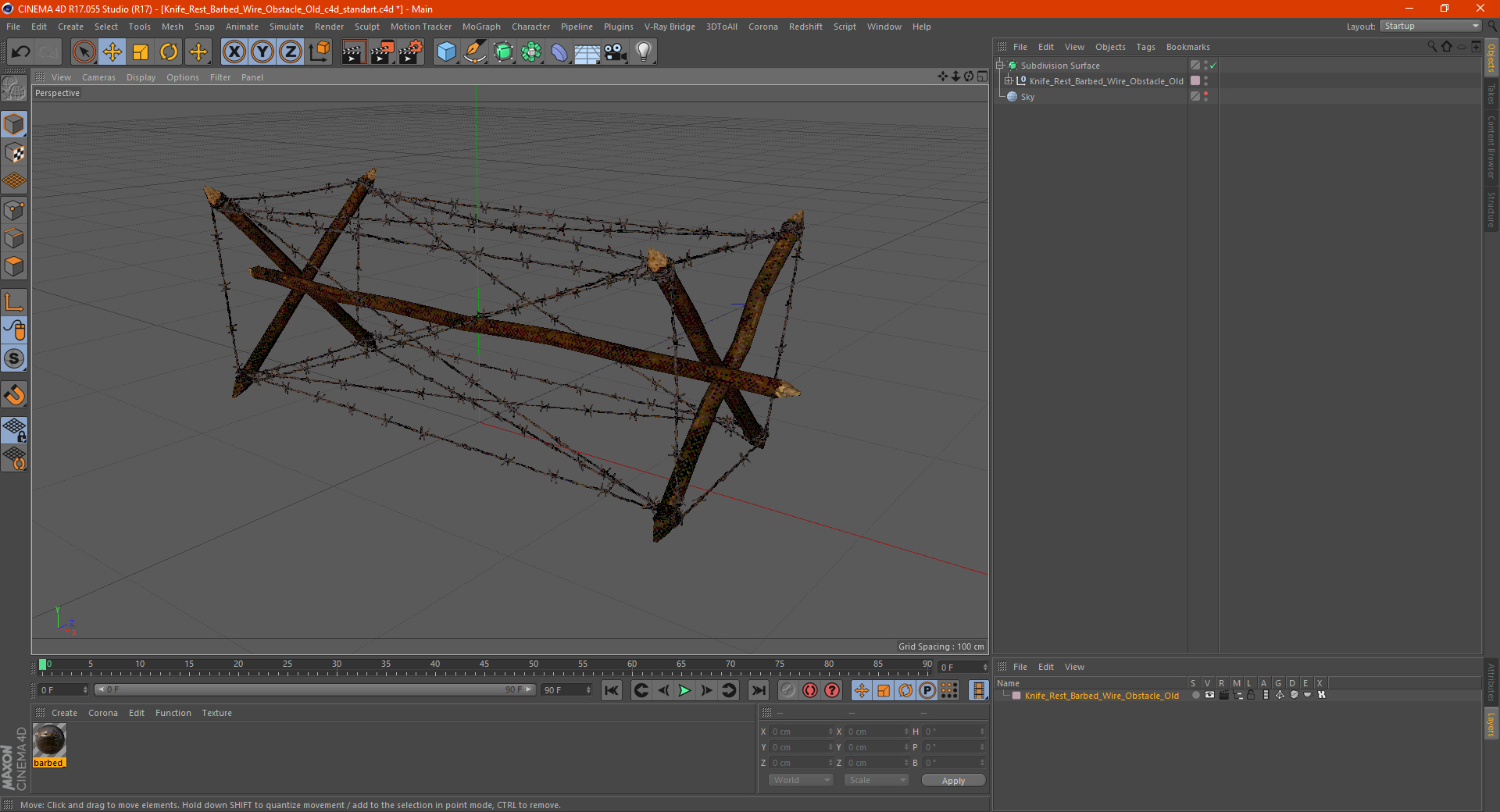Switch to Texture mode in left palette
1500x812 pixels.
[14, 153]
